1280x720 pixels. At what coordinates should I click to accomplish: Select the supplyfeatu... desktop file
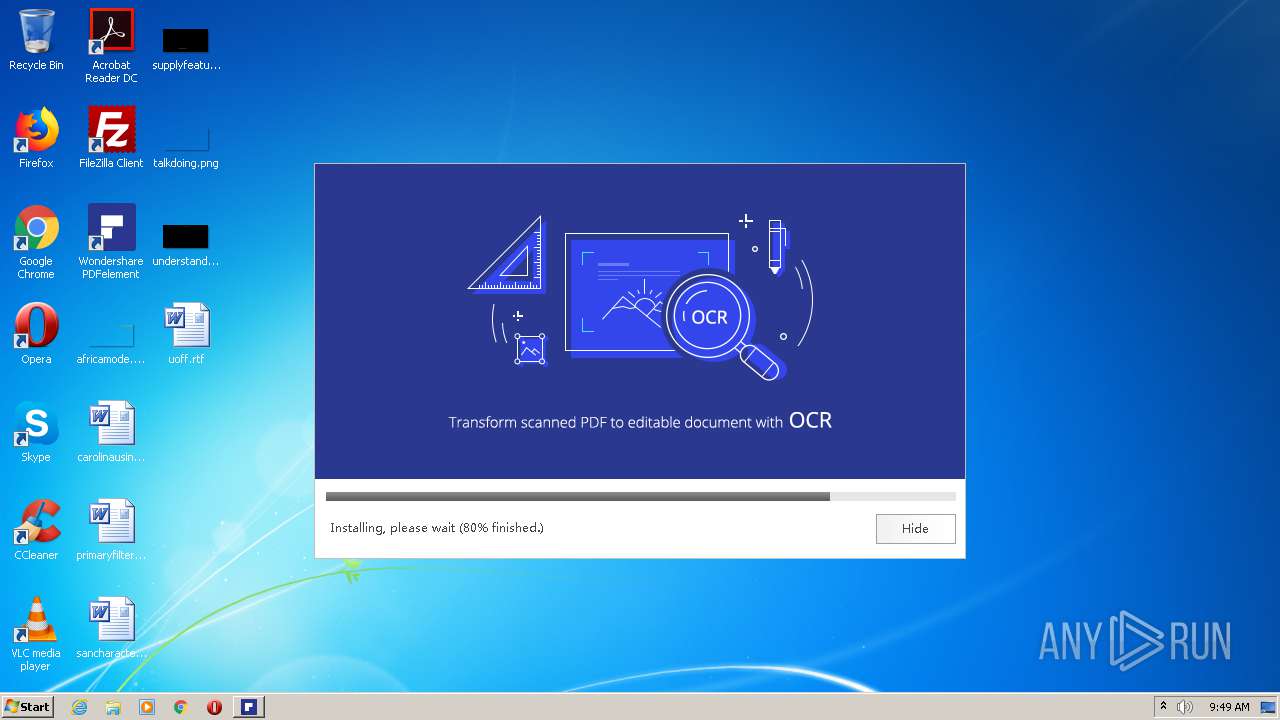186,47
